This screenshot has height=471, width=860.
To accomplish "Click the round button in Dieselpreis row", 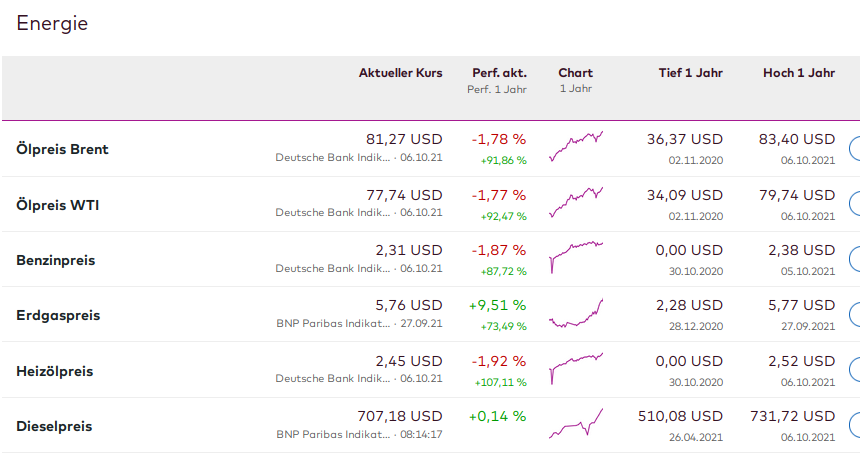I will [855, 426].
